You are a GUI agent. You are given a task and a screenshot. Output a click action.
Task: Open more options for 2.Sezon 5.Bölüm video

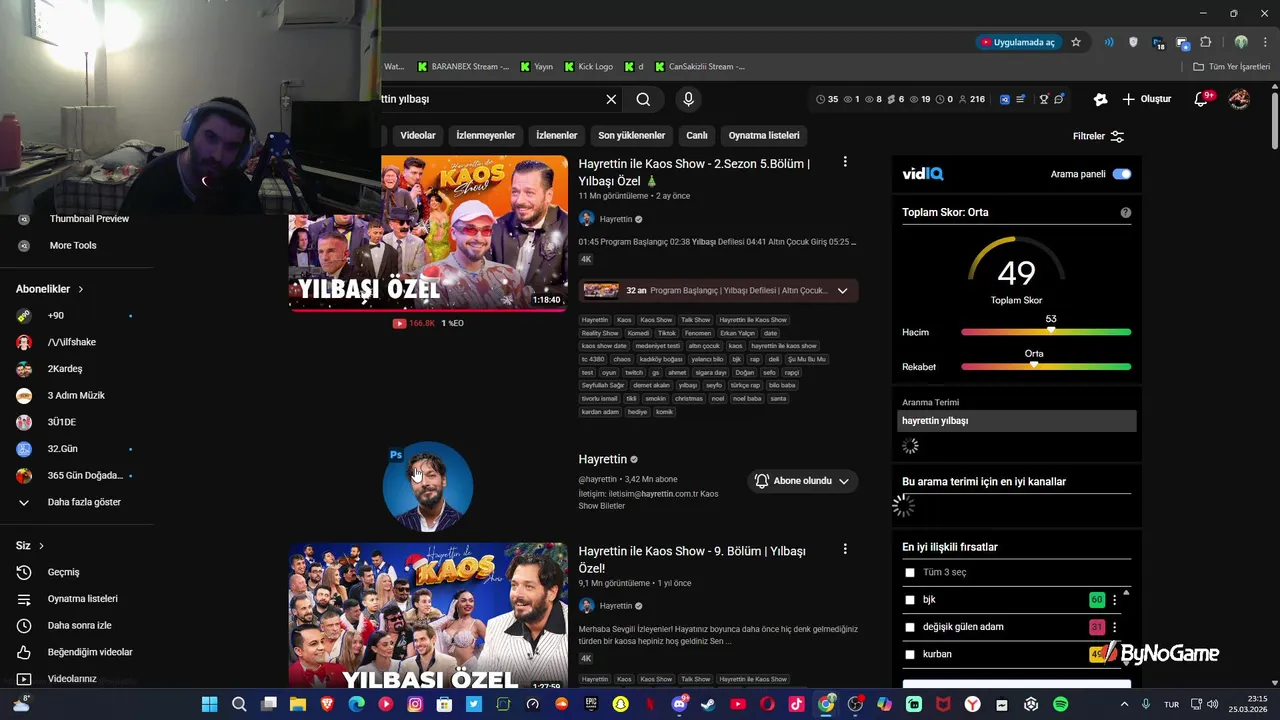pyautogui.click(x=845, y=162)
